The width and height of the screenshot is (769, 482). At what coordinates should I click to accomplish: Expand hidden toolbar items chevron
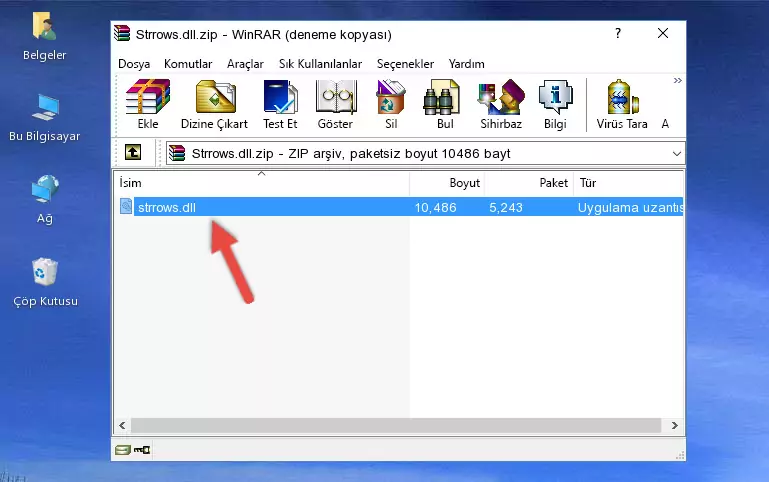pos(677,81)
